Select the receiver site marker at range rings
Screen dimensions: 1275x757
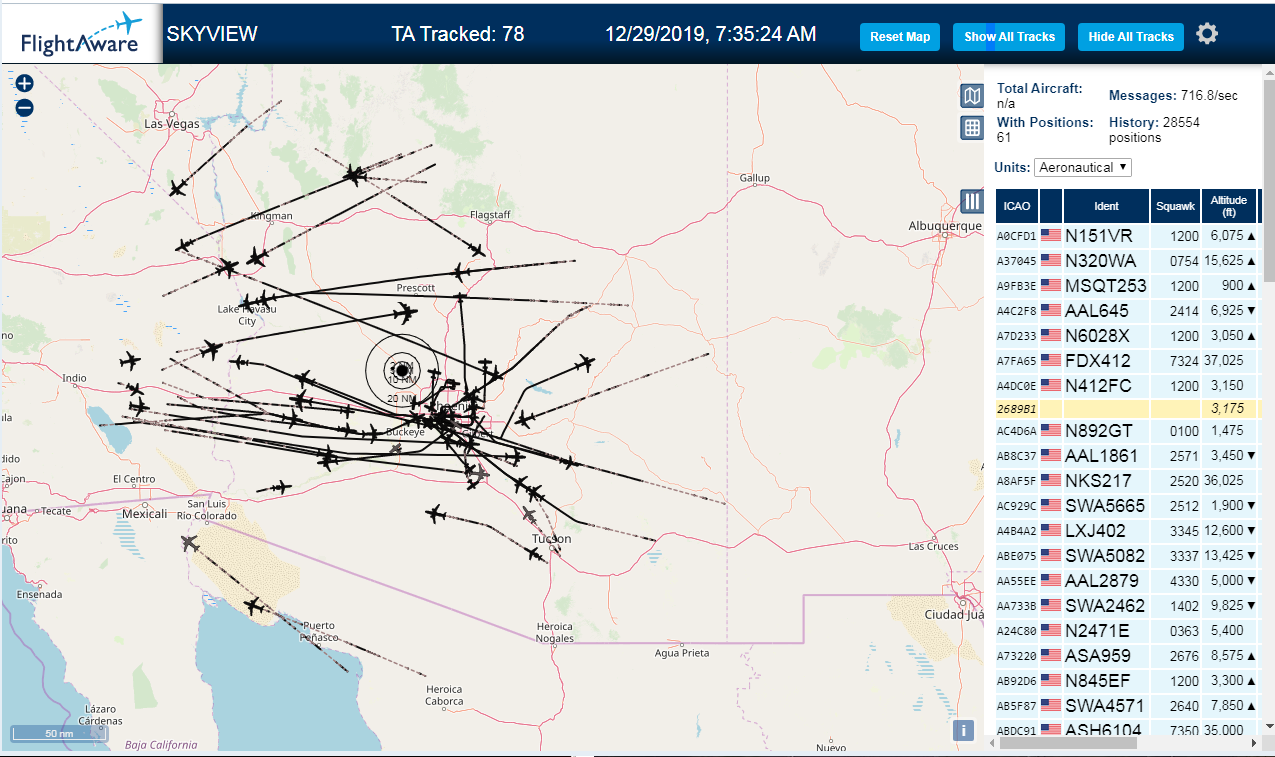tap(402, 370)
